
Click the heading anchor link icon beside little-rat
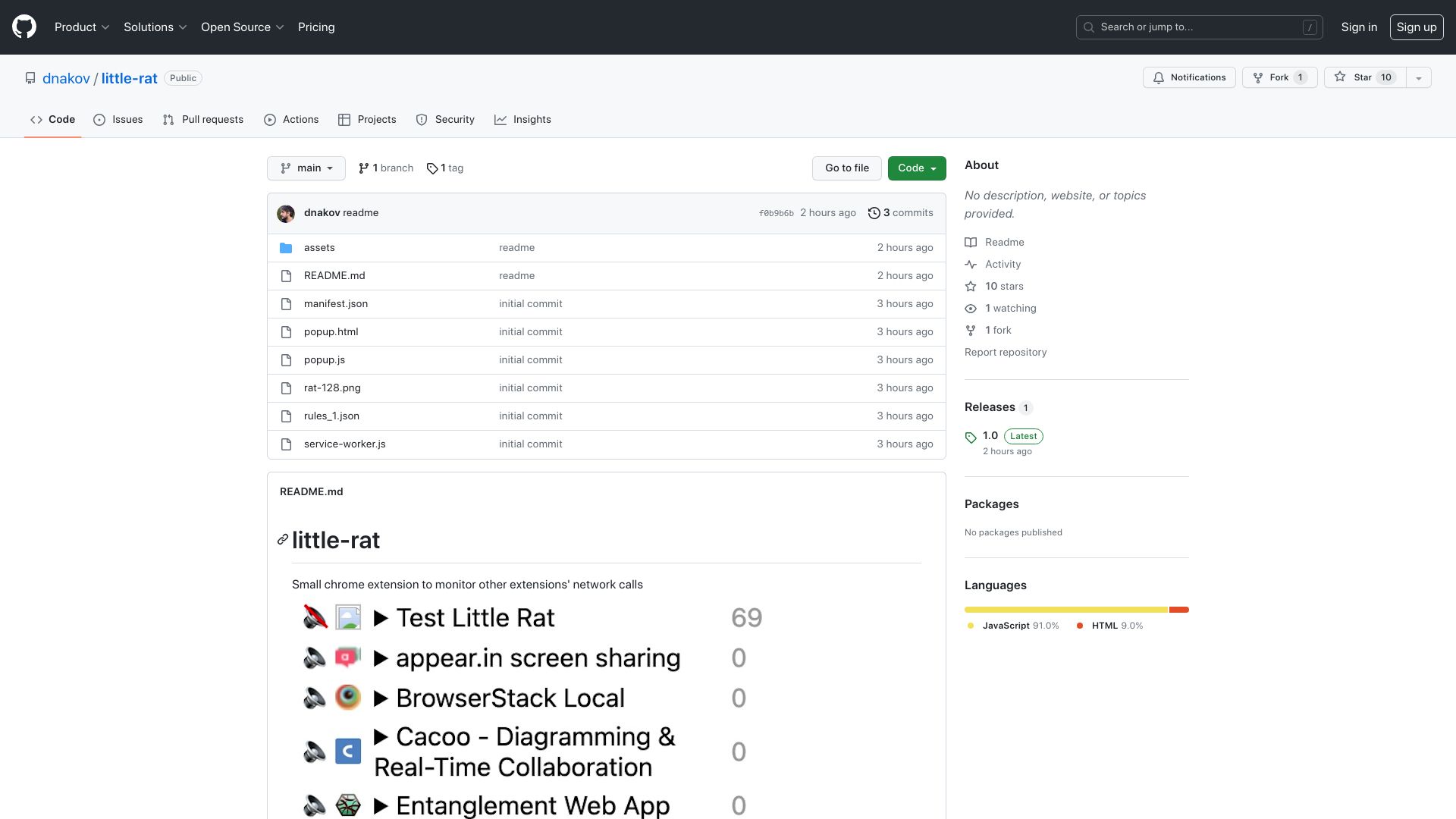[x=283, y=539]
